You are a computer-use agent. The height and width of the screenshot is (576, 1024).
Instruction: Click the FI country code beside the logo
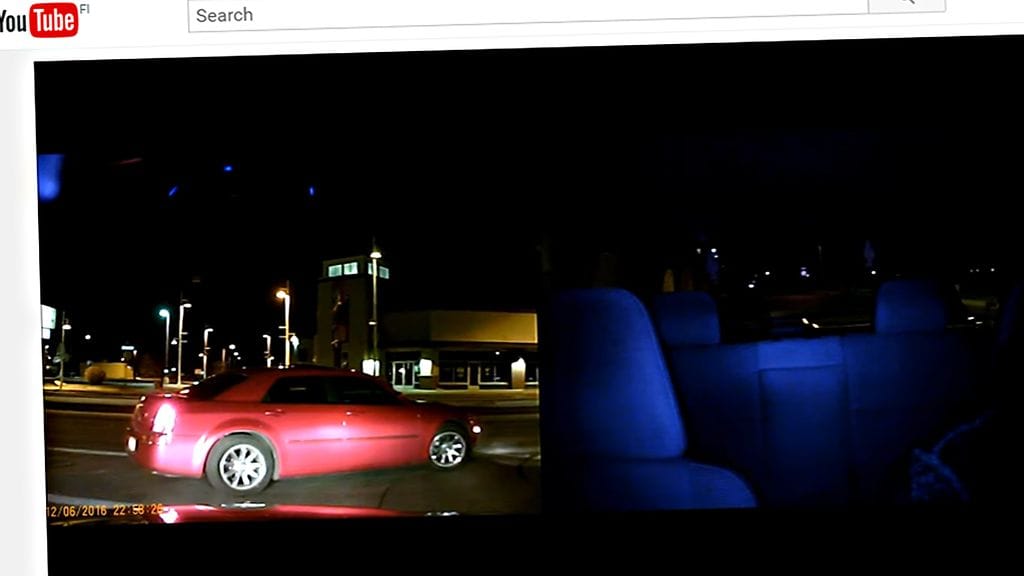coord(85,8)
